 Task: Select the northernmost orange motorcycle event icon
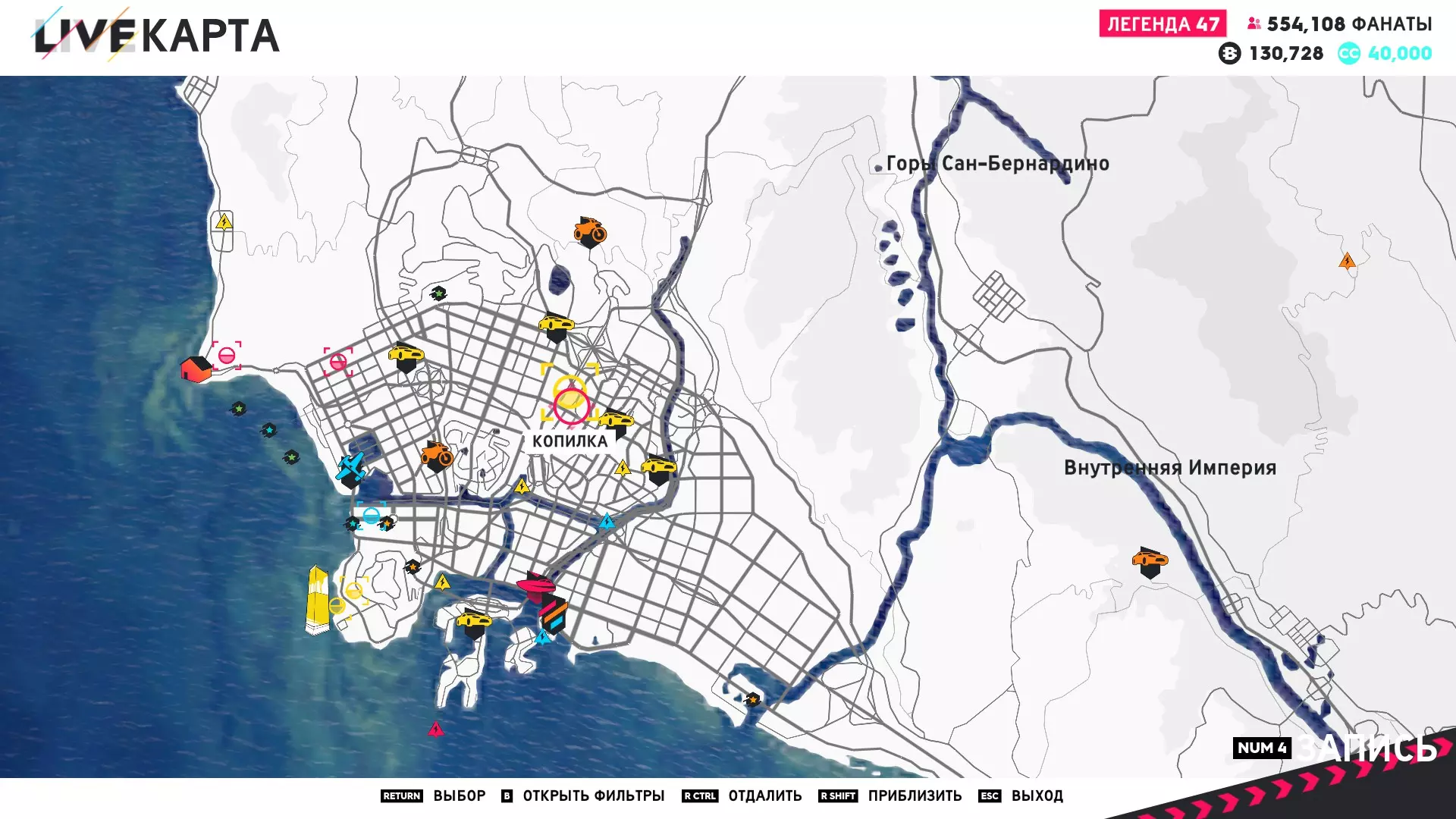[x=589, y=231]
